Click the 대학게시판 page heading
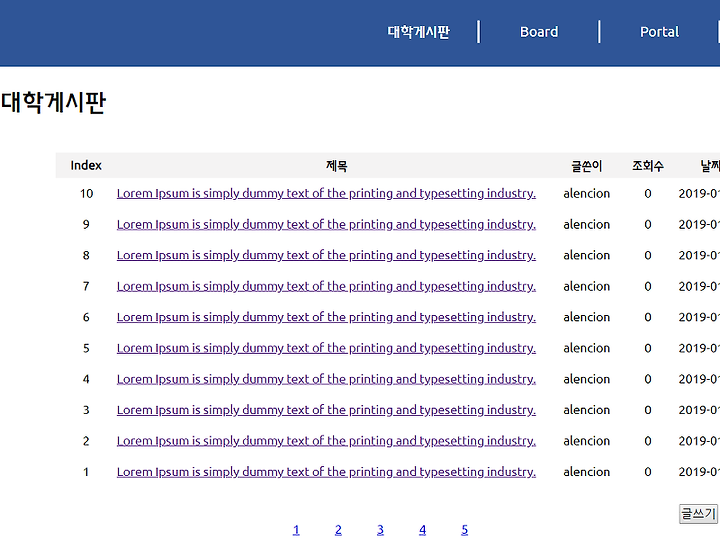The height and width of the screenshot is (540, 720). coord(53,102)
